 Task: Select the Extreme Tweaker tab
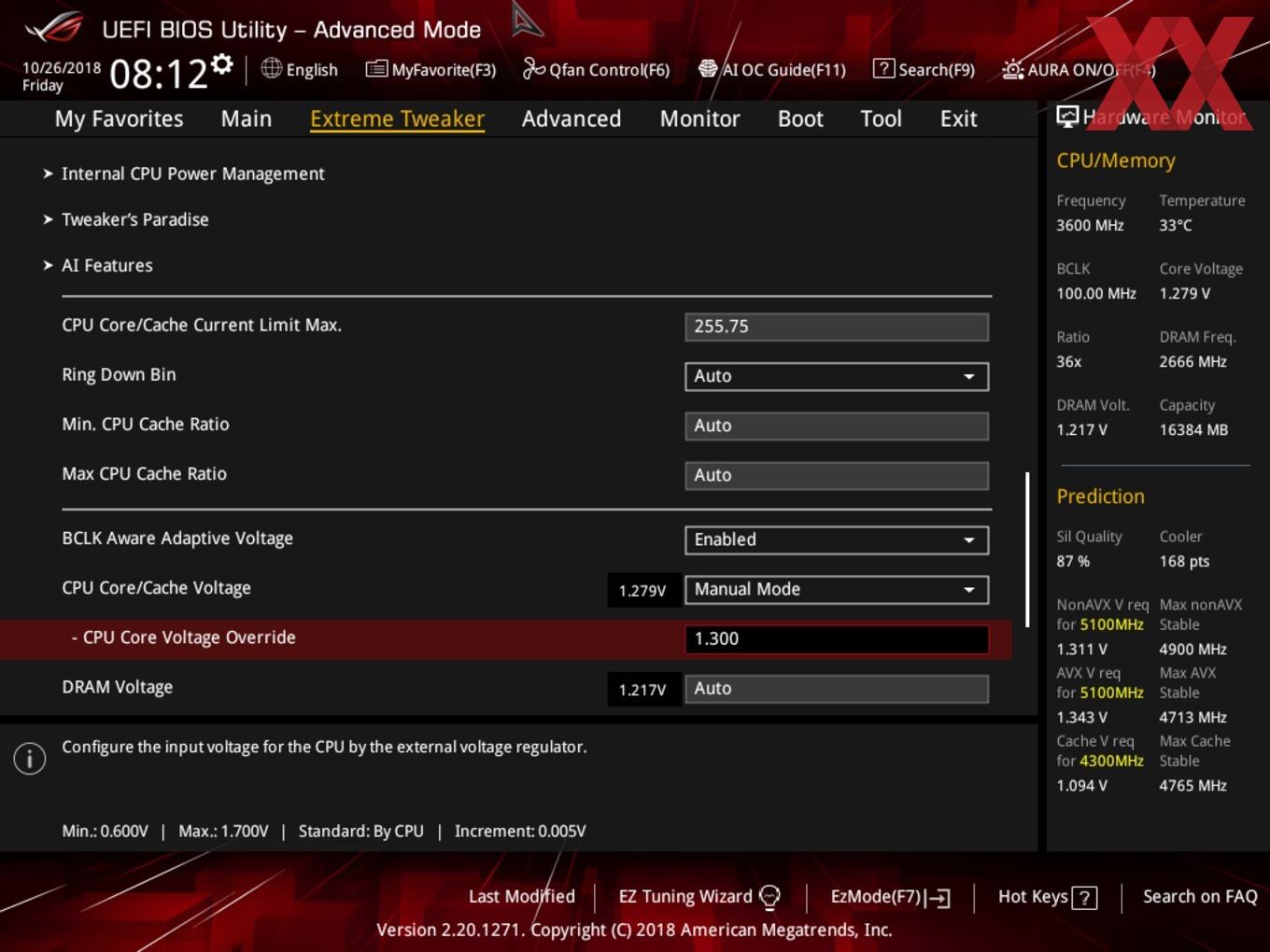pos(397,119)
